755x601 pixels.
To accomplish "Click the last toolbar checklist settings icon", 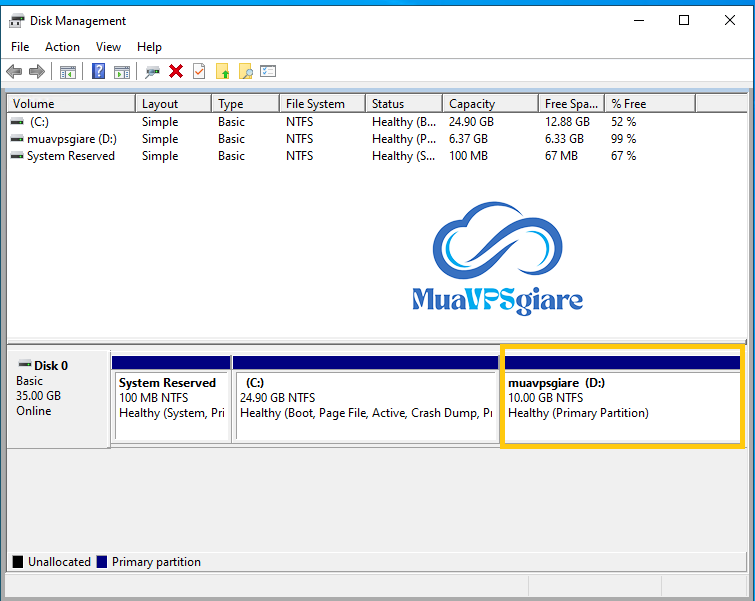I will pyautogui.click(x=268, y=71).
